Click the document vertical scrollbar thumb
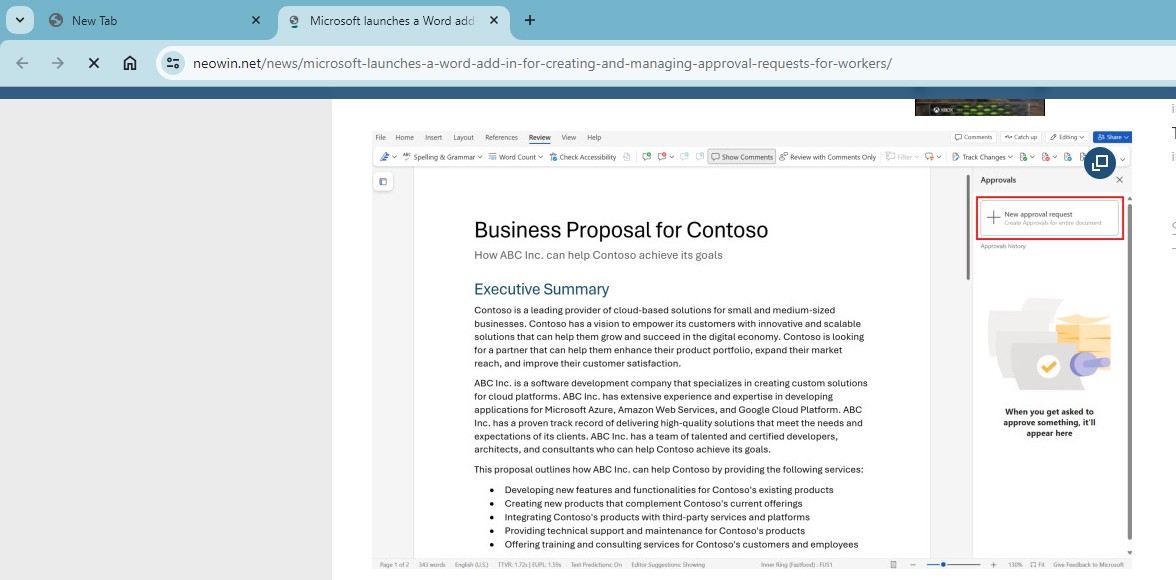 (x=968, y=228)
